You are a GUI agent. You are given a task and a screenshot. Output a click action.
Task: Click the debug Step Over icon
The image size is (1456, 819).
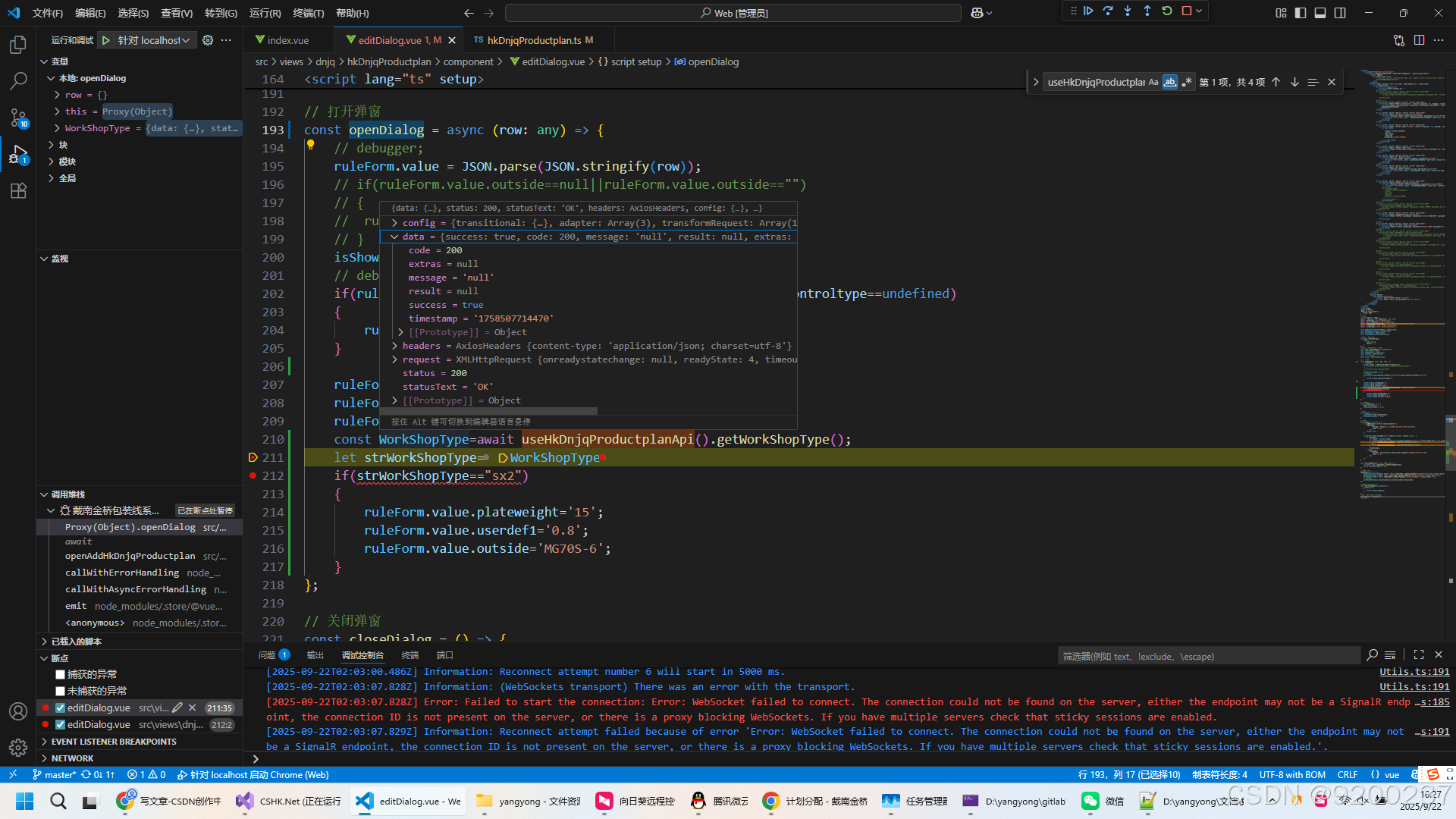click(1108, 11)
